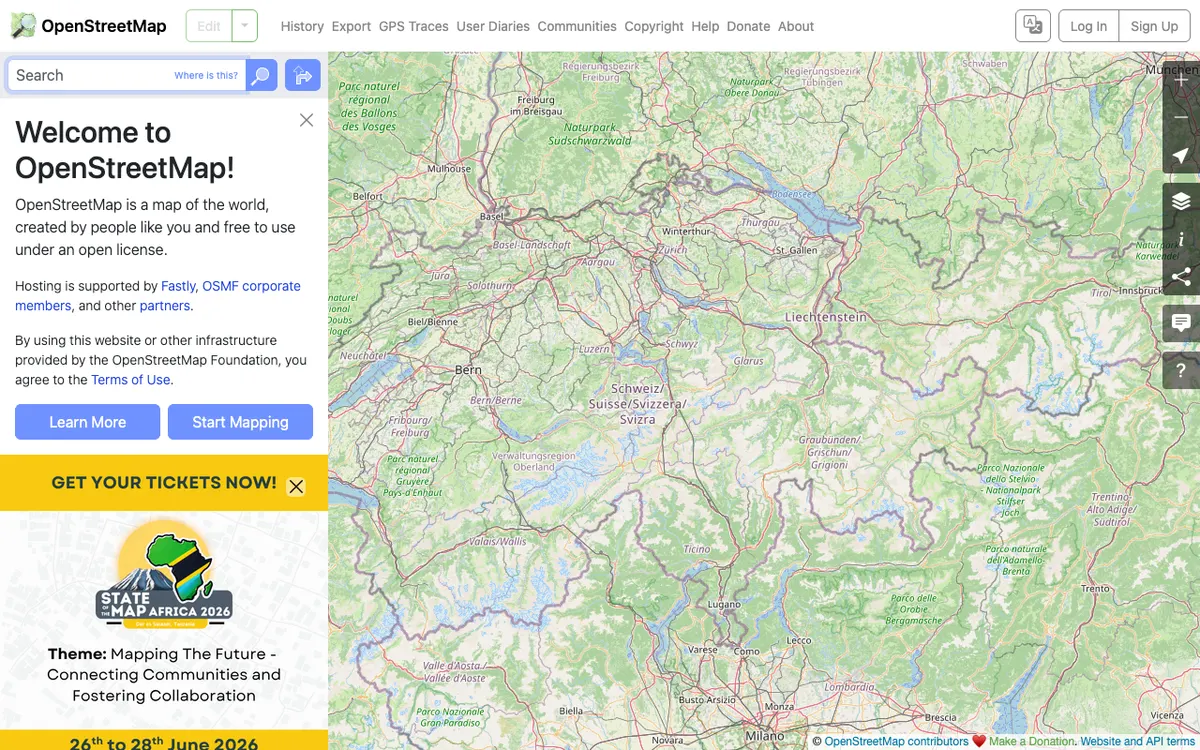The height and width of the screenshot is (750, 1200).
Task: Click the Bern city label on map
Action: point(468,370)
